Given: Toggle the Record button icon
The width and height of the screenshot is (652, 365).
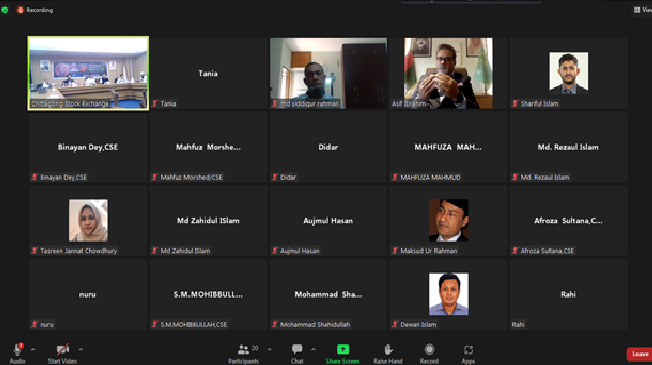Looking at the screenshot, I should [x=429, y=349].
